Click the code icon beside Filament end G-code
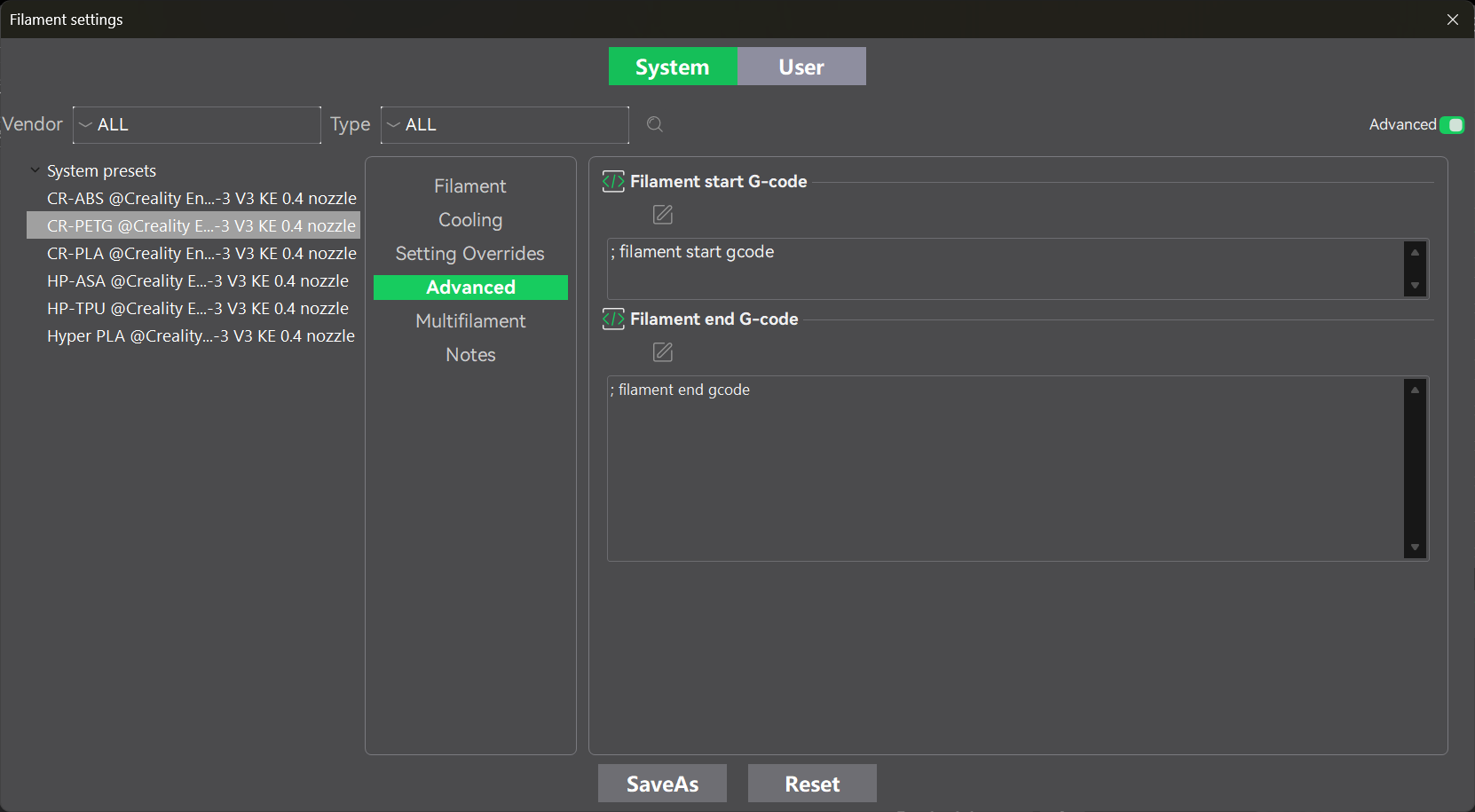This screenshot has width=1475, height=812. point(613,319)
